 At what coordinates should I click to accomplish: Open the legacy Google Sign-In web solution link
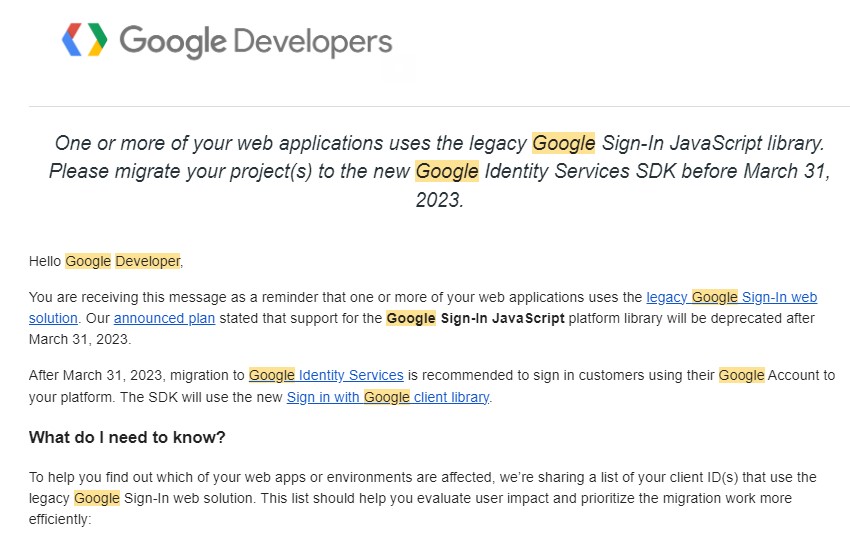pos(731,297)
